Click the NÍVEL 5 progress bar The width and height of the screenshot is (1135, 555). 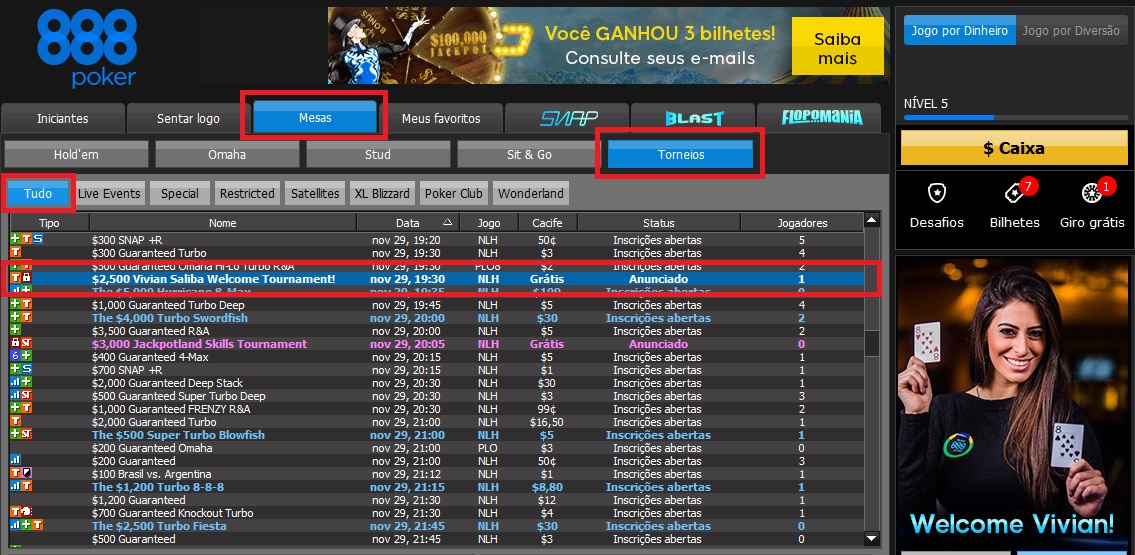pyautogui.click(x=1016, y=117)
